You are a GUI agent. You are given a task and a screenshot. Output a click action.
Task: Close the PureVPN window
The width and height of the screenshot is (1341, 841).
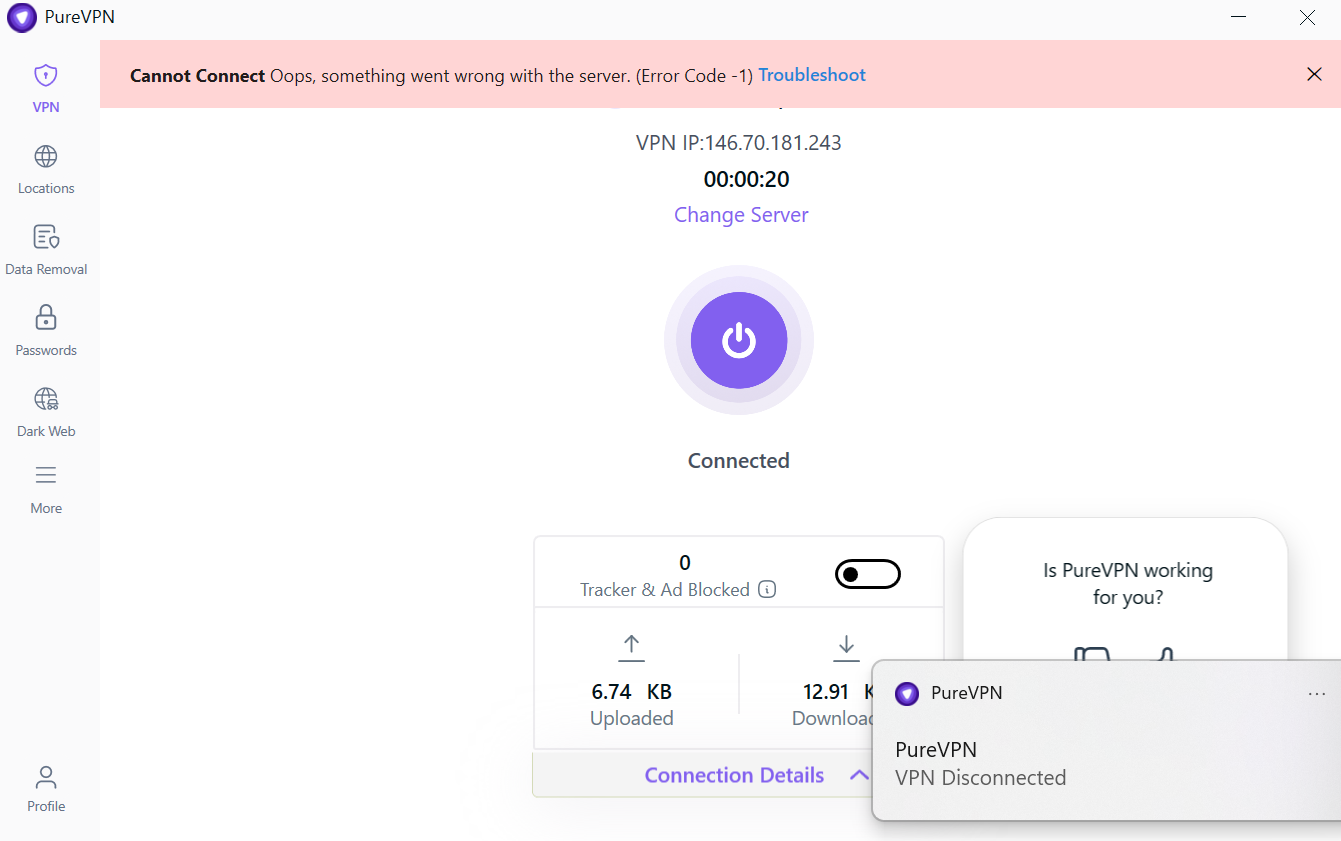(x=1306, y=17)
